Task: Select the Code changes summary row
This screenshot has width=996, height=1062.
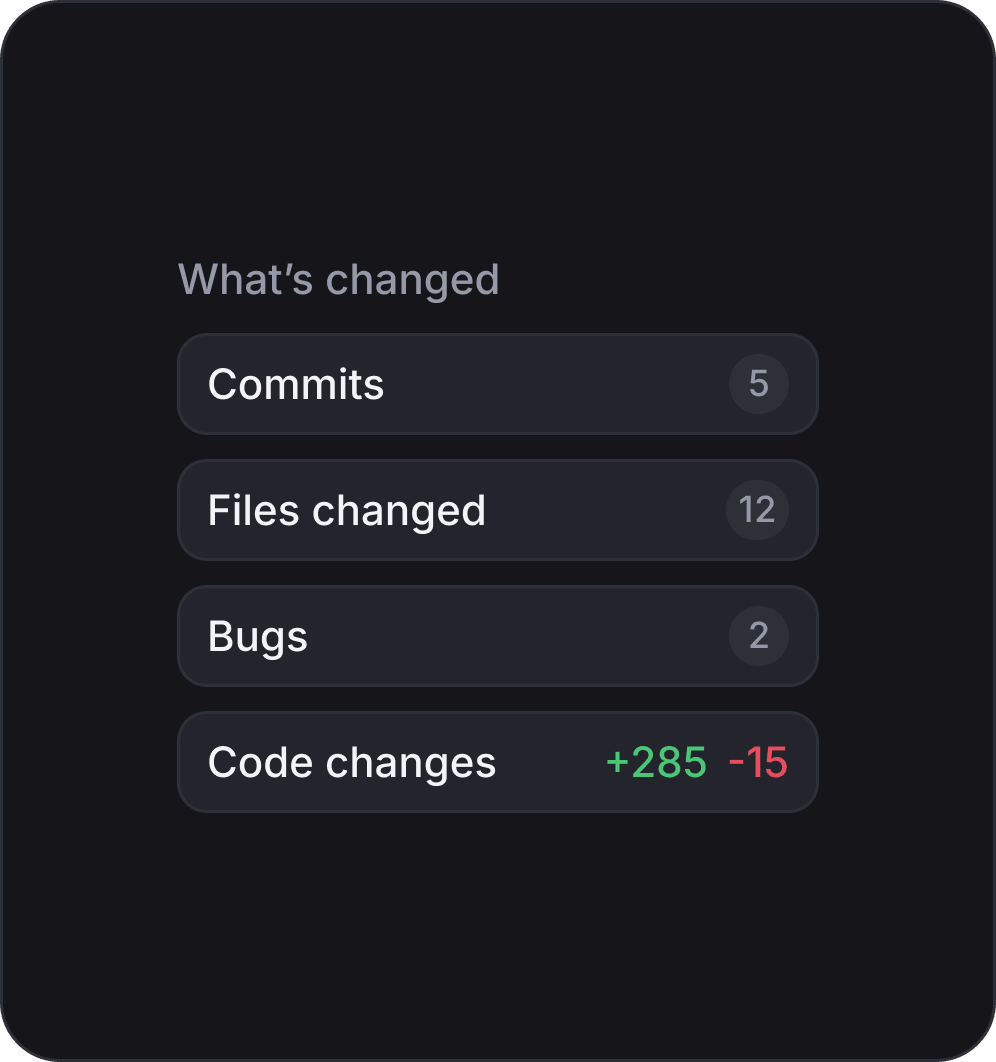Action: (497, 762)
